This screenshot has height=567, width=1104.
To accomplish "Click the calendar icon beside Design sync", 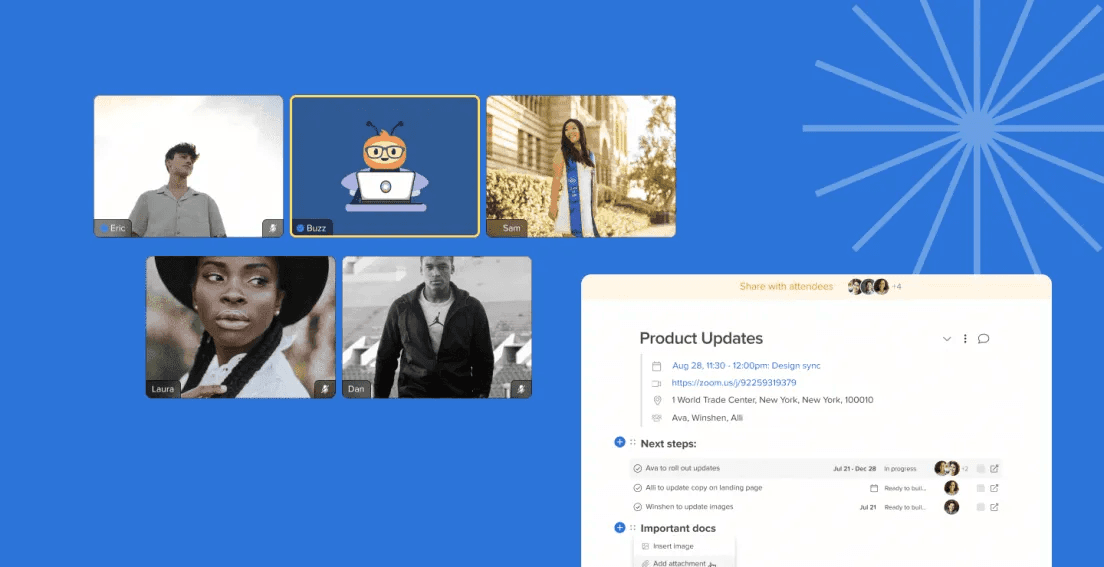I will tap(656, 366).
